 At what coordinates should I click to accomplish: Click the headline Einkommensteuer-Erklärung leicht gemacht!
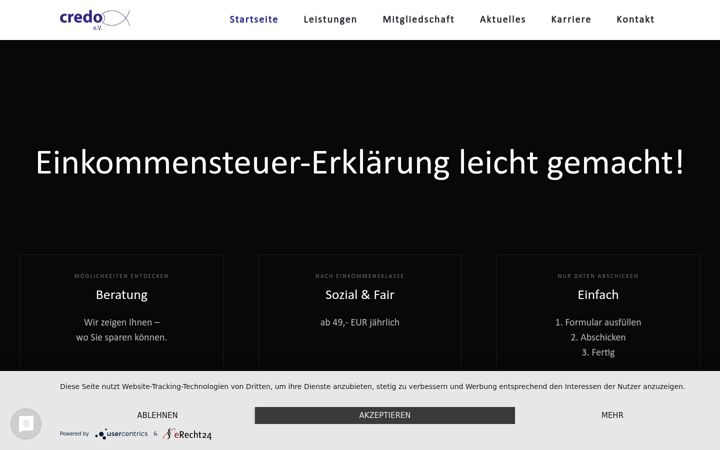pyautogui.click(x=360, y=163)
